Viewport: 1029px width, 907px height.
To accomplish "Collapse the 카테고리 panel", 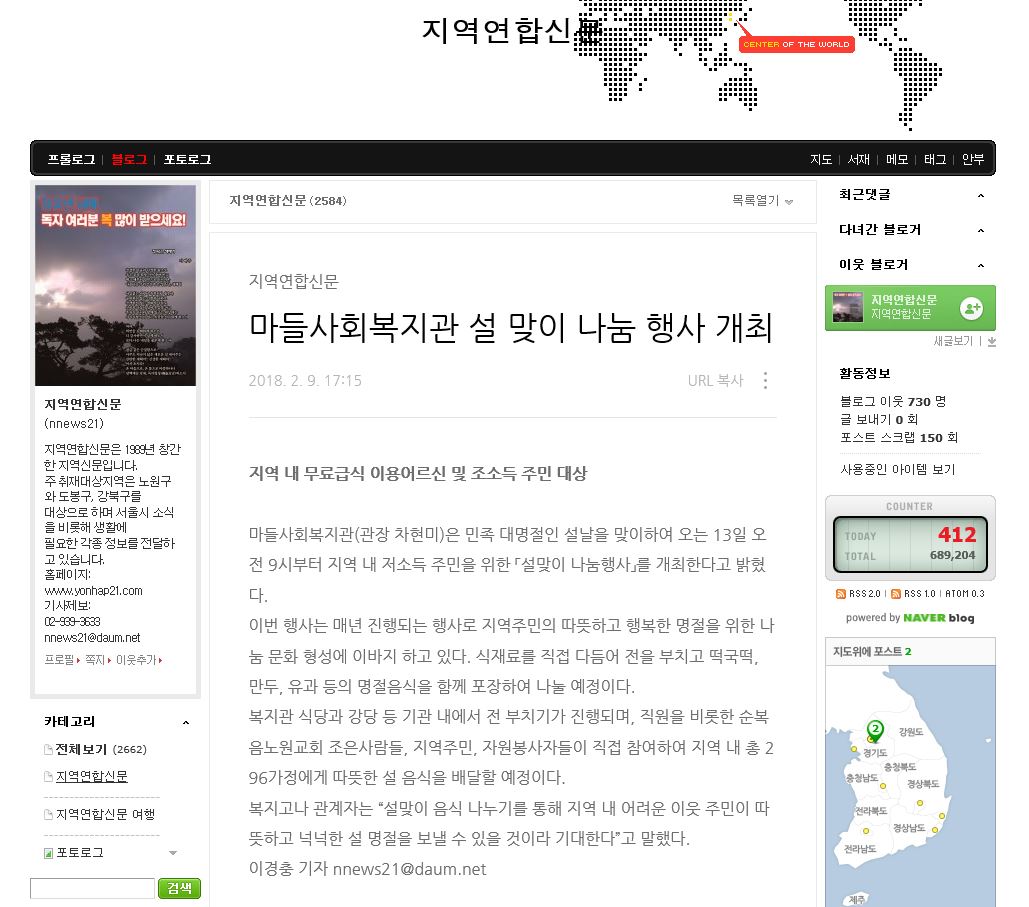I will coord(185,722).
